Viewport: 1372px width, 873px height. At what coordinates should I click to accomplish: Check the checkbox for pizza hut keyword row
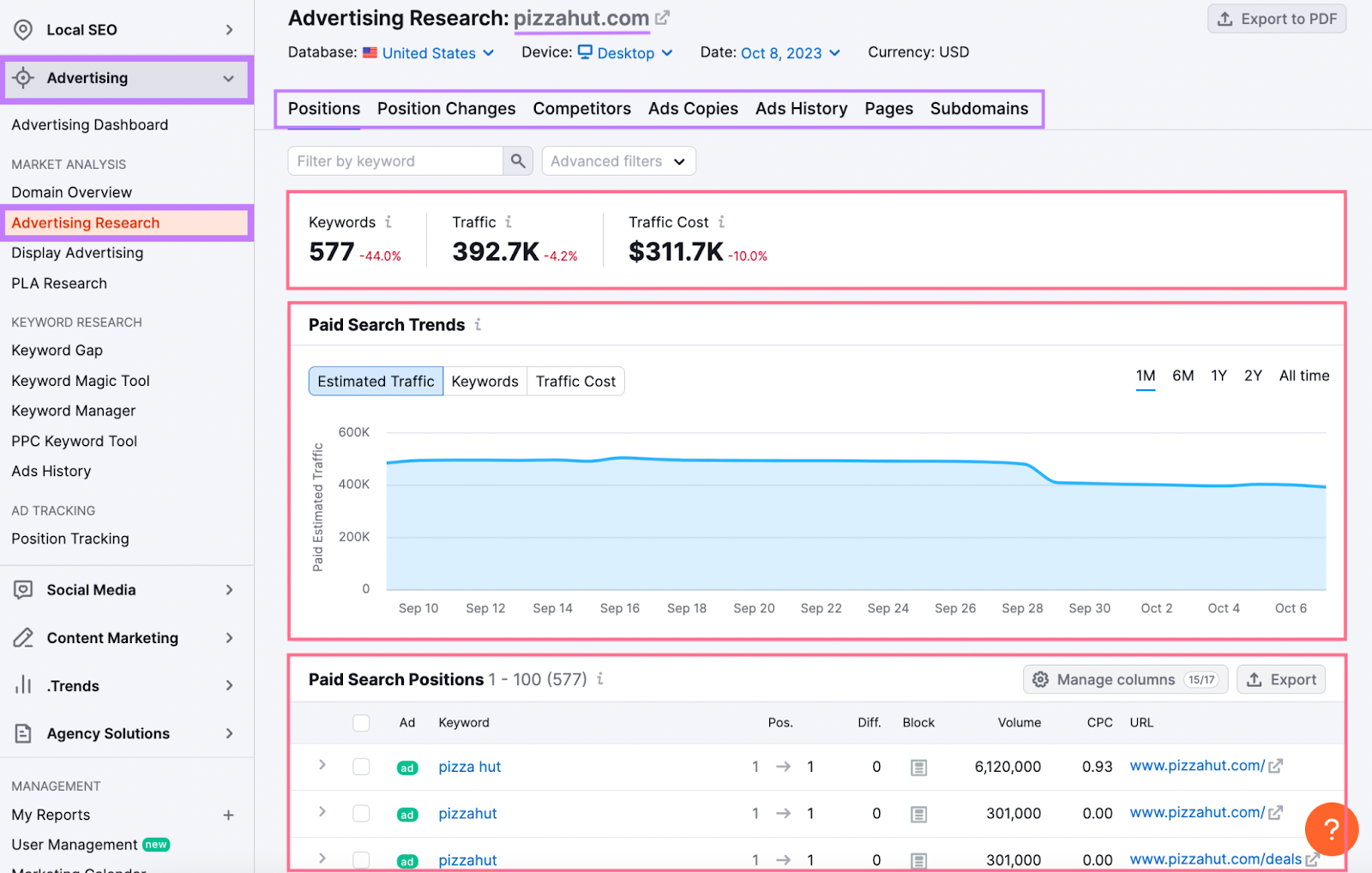coord(361,767)
